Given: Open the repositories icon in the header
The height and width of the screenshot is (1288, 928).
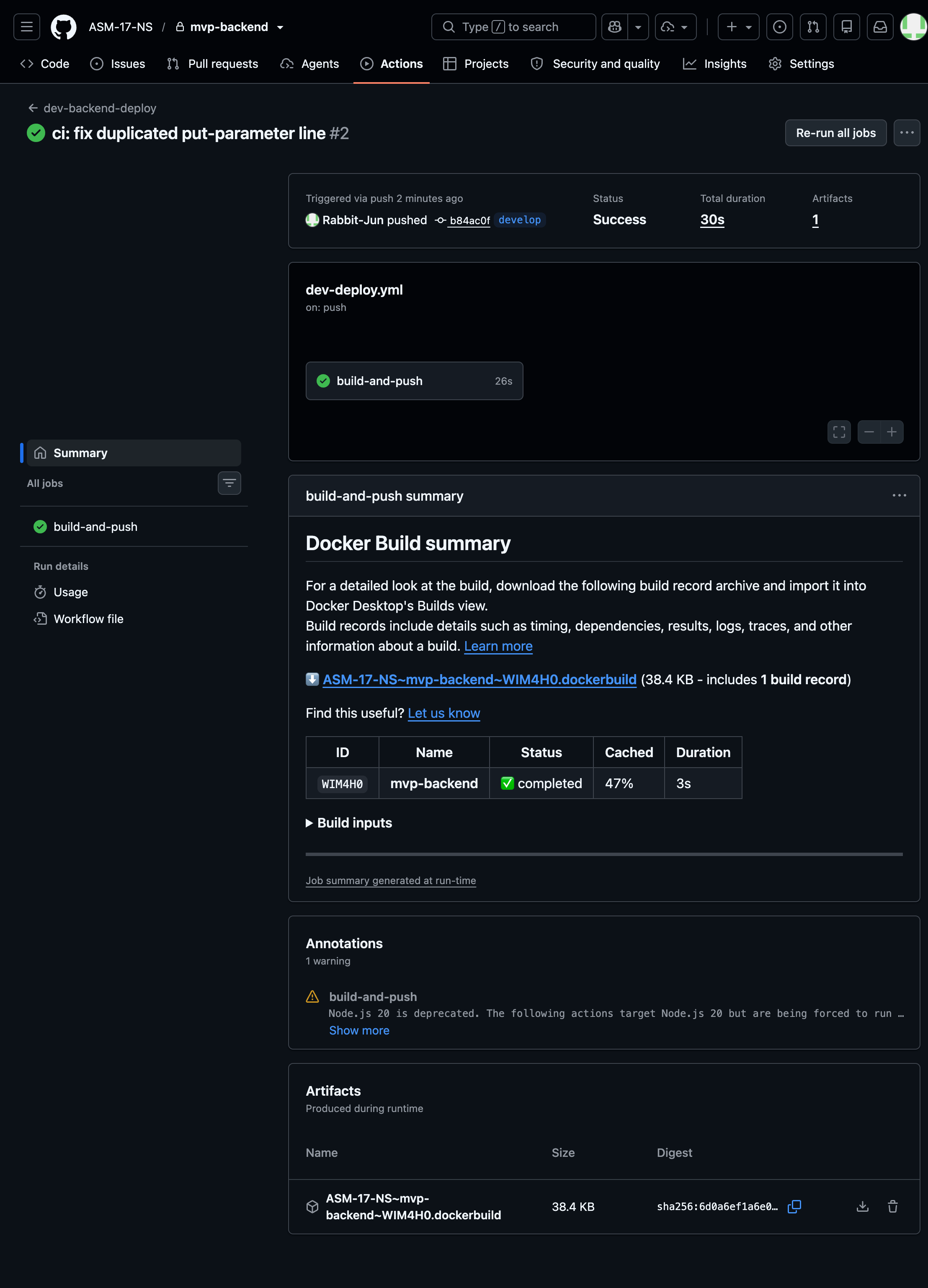Looking at the screenshot, I should 846,27.
